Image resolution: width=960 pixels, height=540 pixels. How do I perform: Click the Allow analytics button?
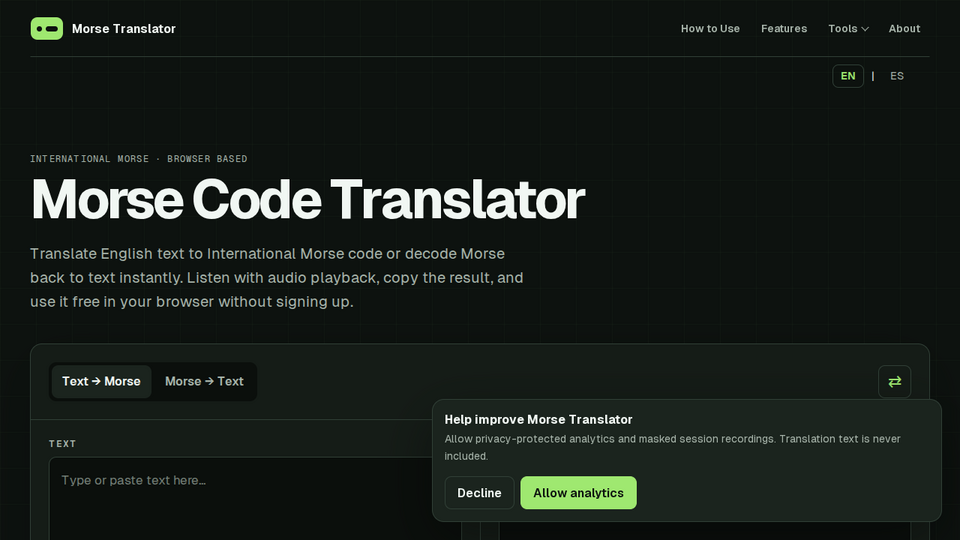coord(579,493)
